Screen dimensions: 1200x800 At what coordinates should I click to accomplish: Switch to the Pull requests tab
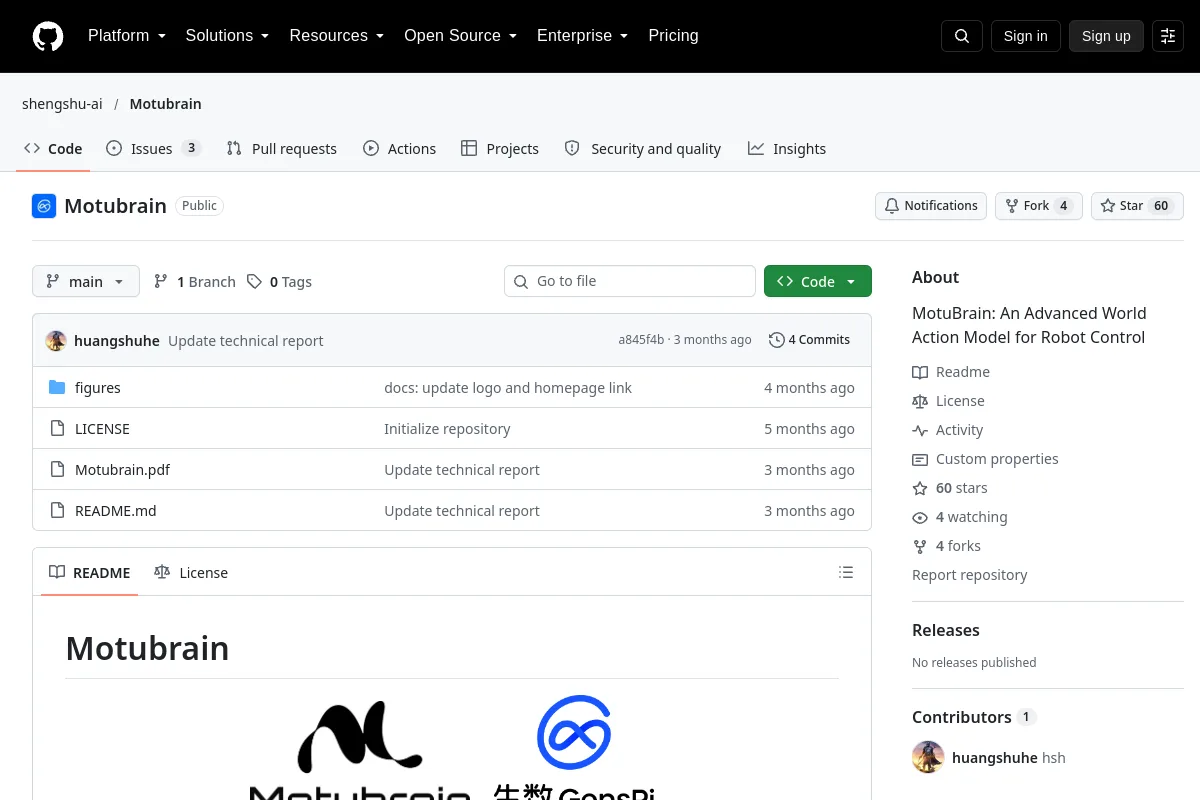(x=282, y=149)
